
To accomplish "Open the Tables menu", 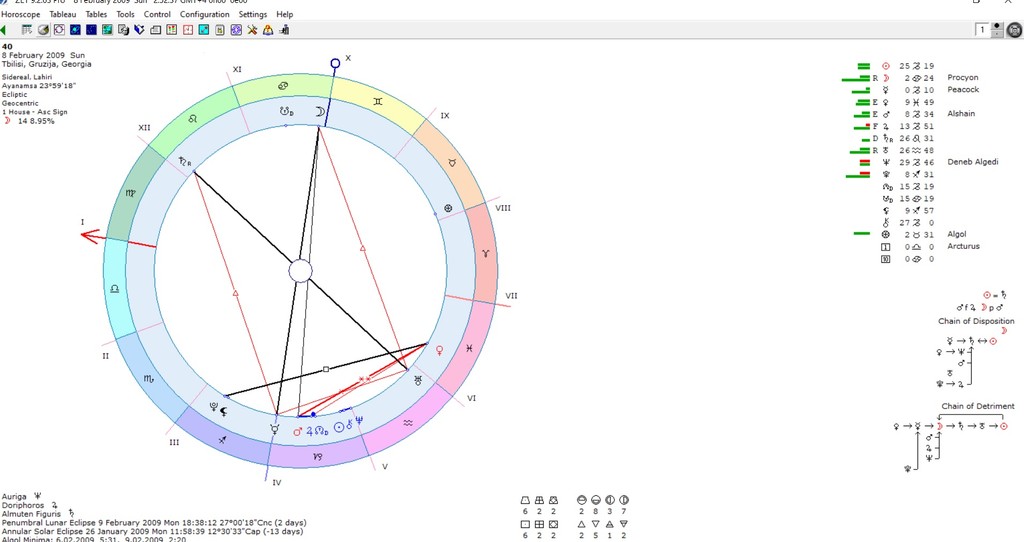I will coord(96,14).
